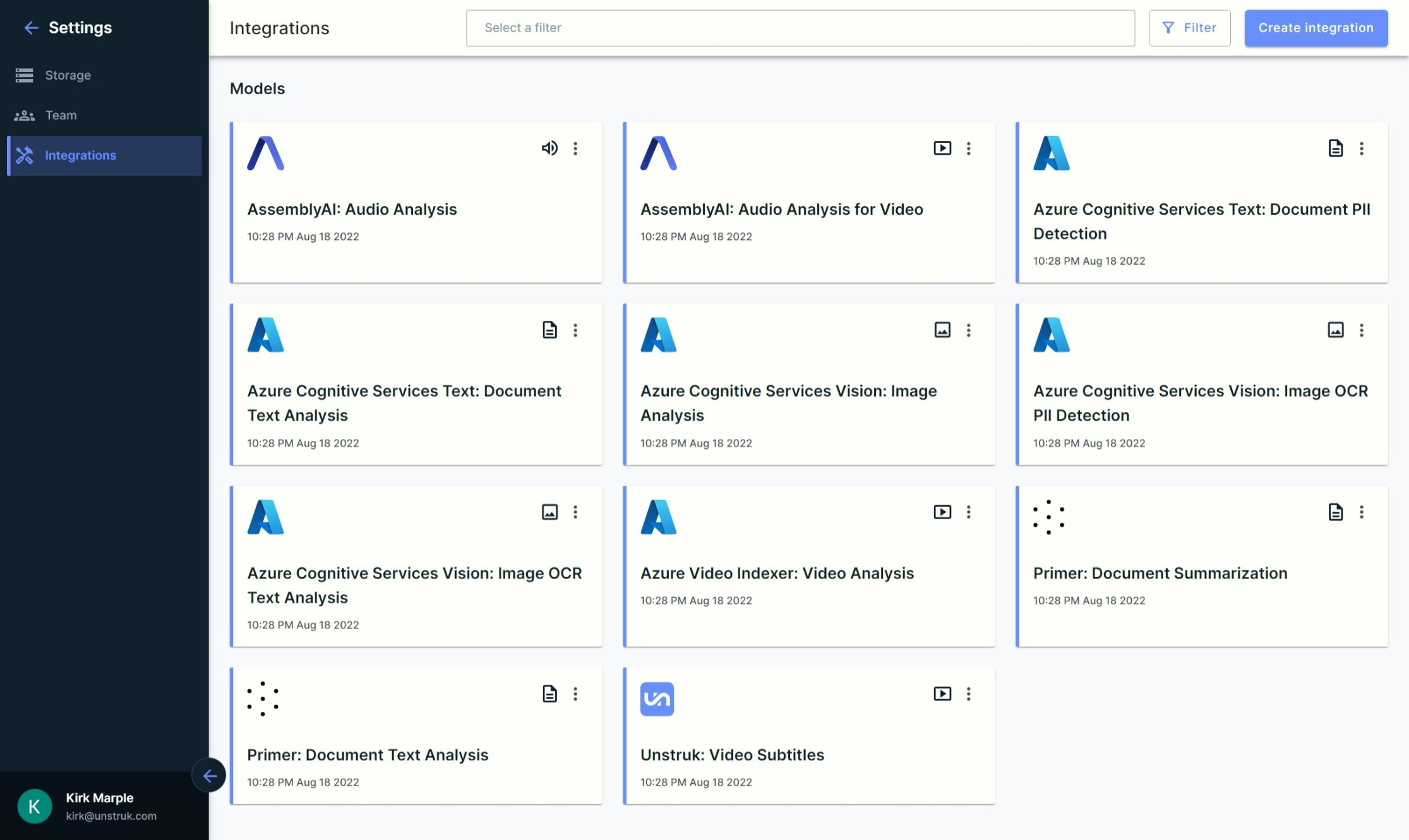Open more options for Image OCR Text Analysis

pos(575,512)
